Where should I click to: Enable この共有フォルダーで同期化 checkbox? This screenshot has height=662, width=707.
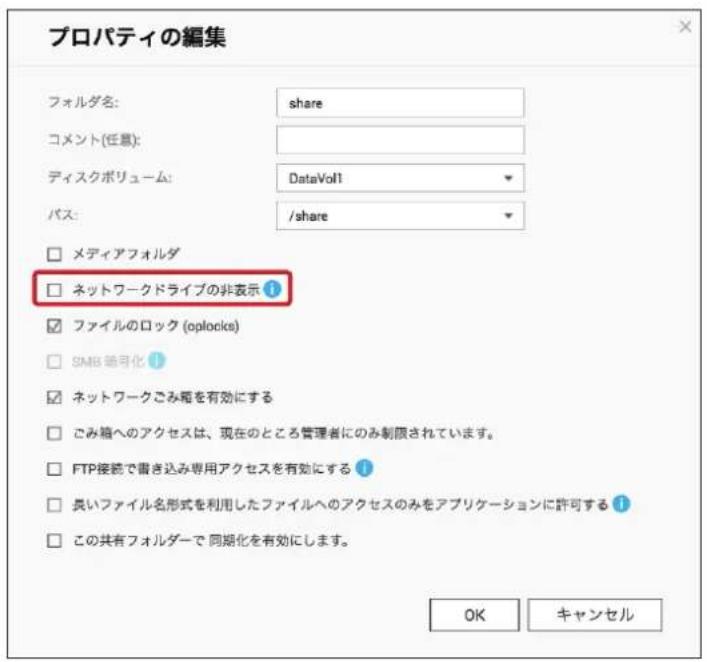pyautogui.click(x=54, y=540)
